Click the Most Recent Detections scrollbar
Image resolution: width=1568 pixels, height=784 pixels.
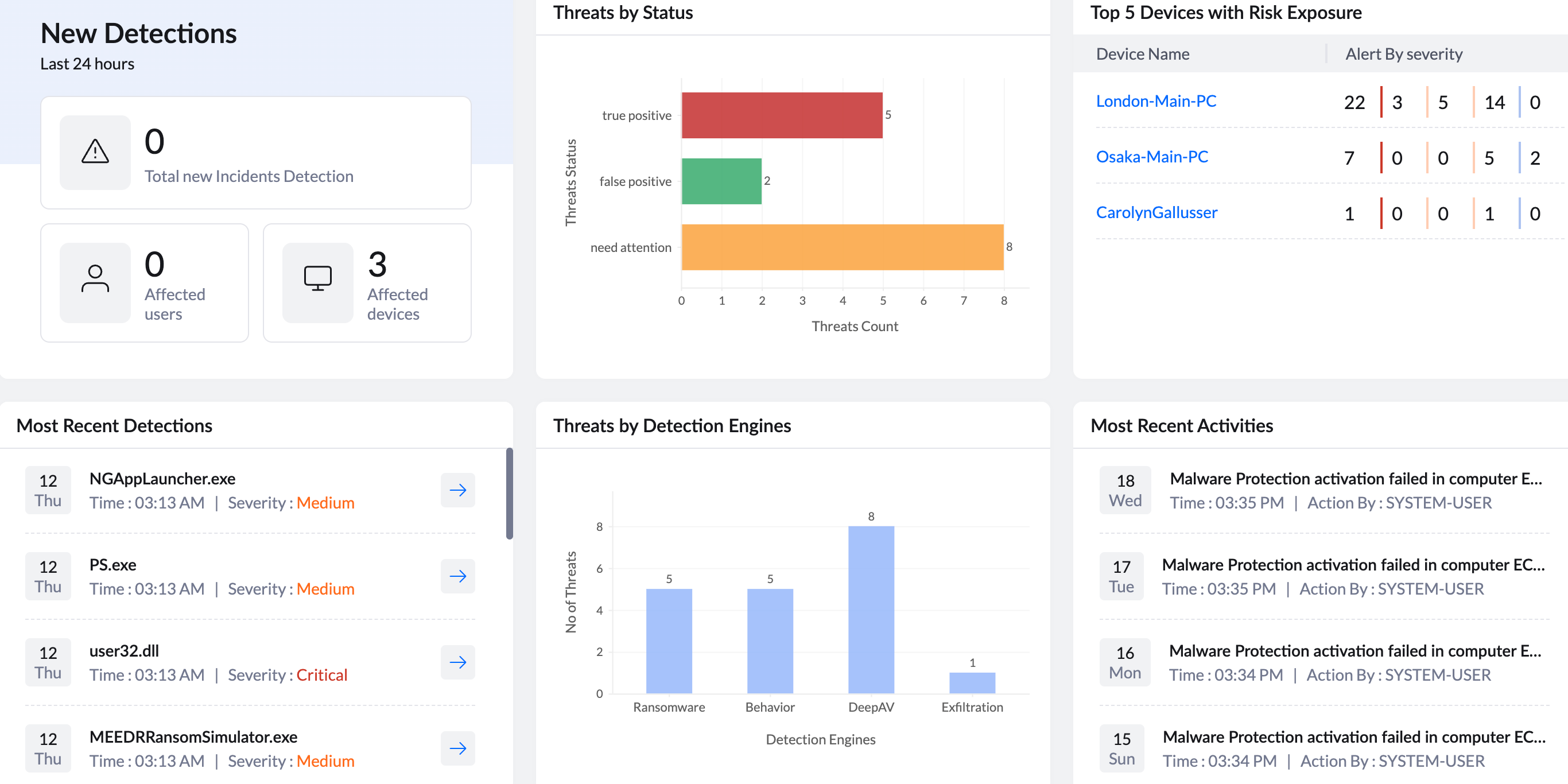pyautogui.click(x=510, y=494)
